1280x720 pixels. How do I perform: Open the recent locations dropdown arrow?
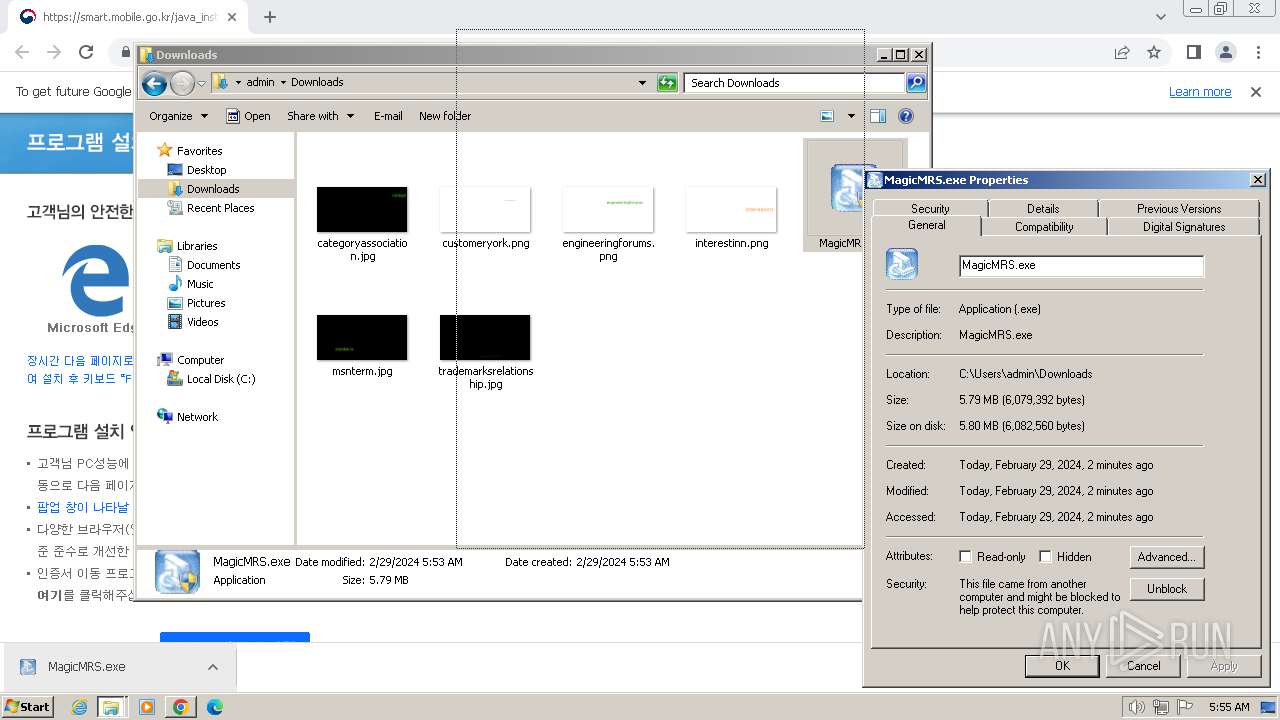pos(201,83)
